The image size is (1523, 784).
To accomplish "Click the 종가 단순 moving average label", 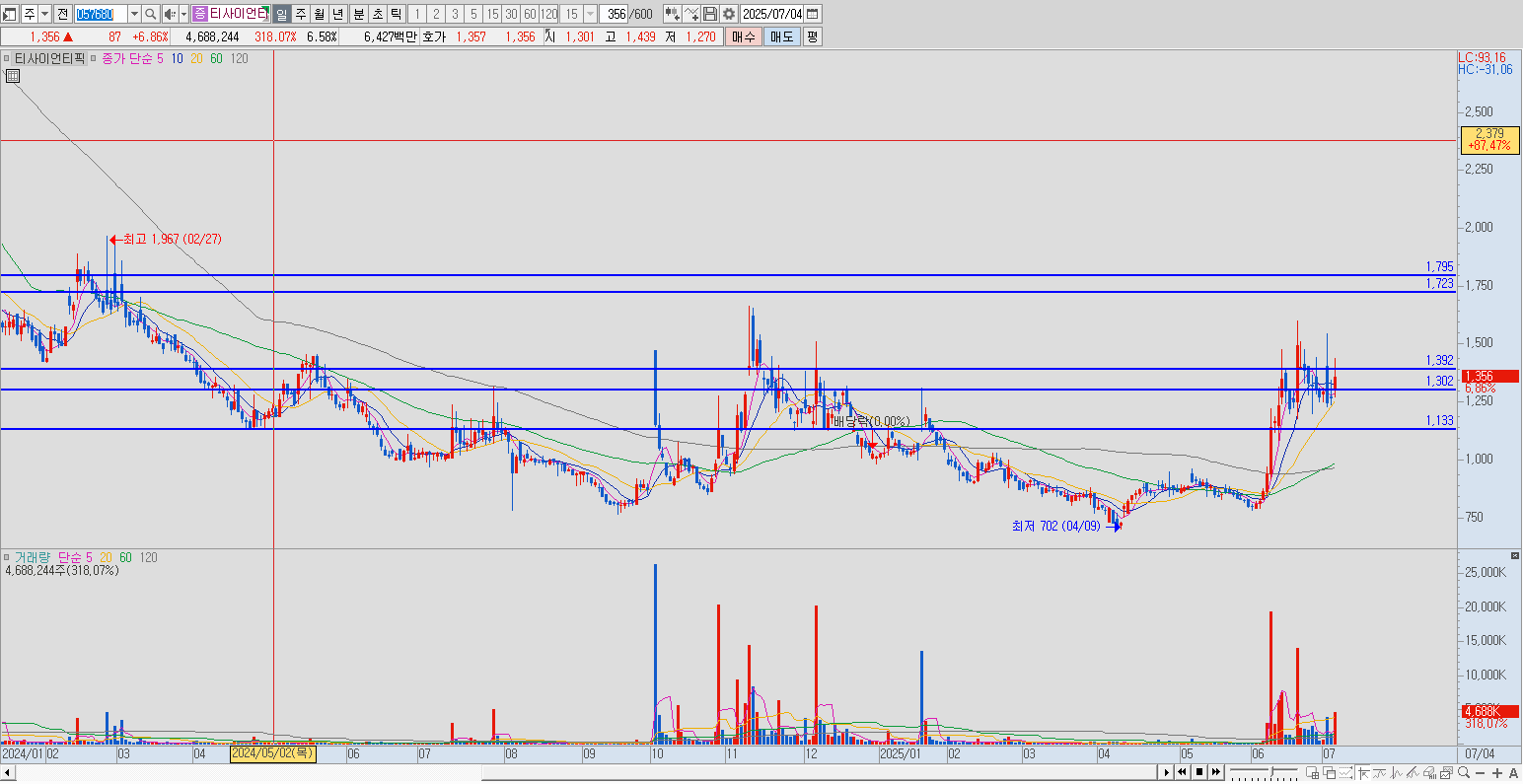I will pos(127,59).
